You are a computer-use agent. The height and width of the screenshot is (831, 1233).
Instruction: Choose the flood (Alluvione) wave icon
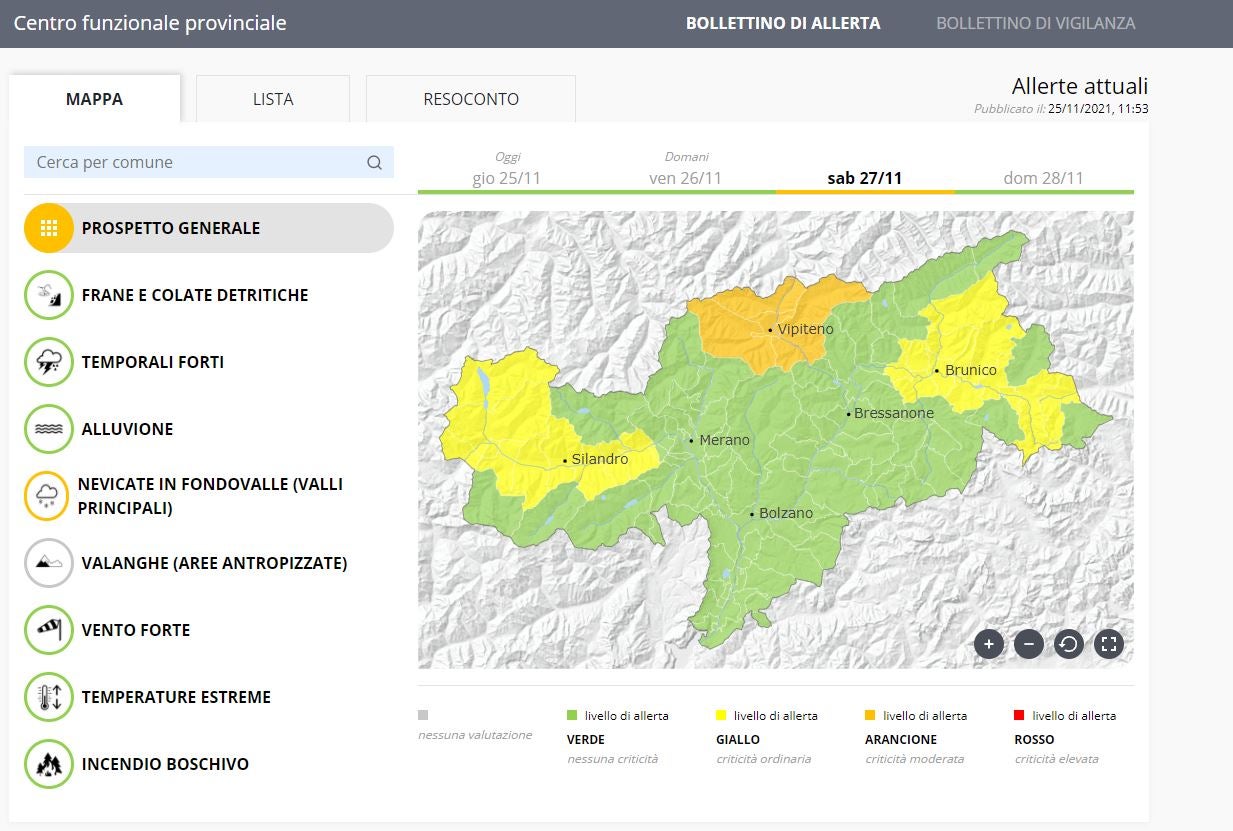click(49, 429)
